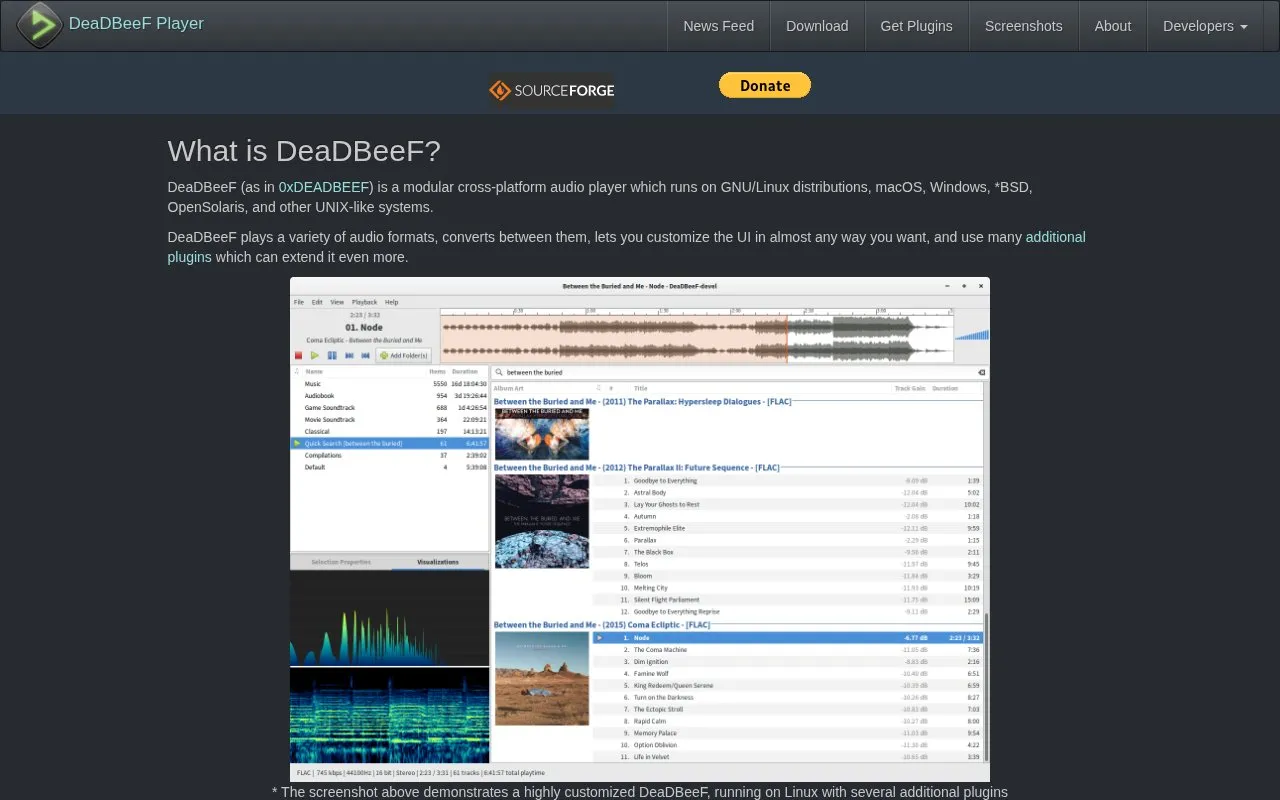Screen dimensions: 1280x800
Task: Open the News Feed page
Action: coord(719,26)
